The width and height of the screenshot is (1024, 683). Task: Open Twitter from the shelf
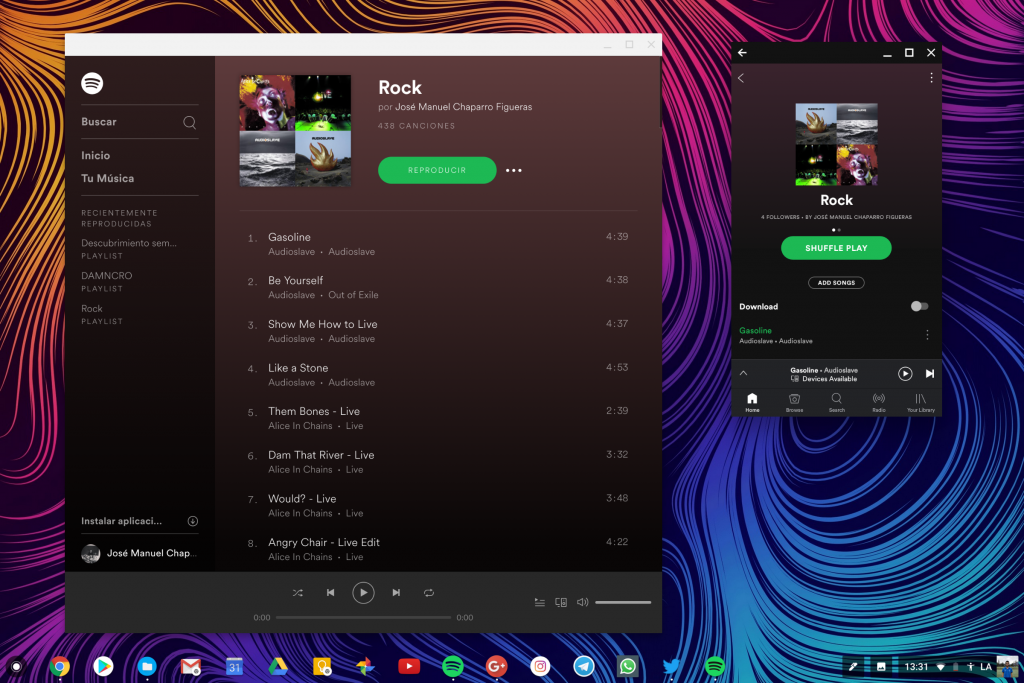[671, 666]
